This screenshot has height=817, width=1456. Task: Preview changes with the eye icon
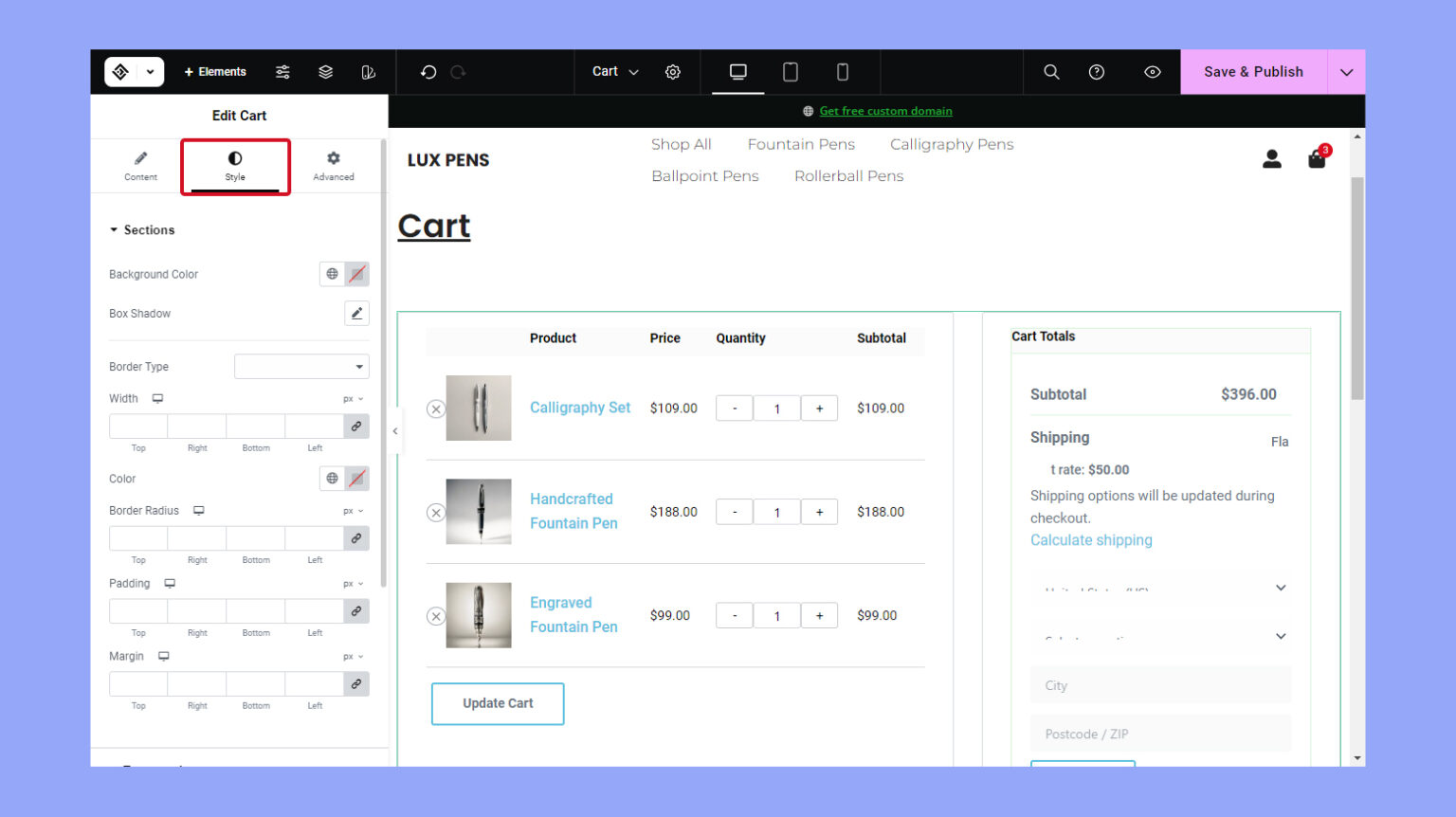(1151, 71)
